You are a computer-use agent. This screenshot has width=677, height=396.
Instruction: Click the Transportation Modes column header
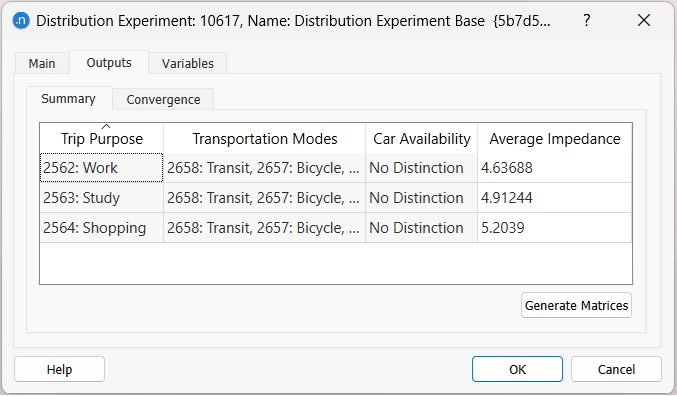(x=264, y=139)
